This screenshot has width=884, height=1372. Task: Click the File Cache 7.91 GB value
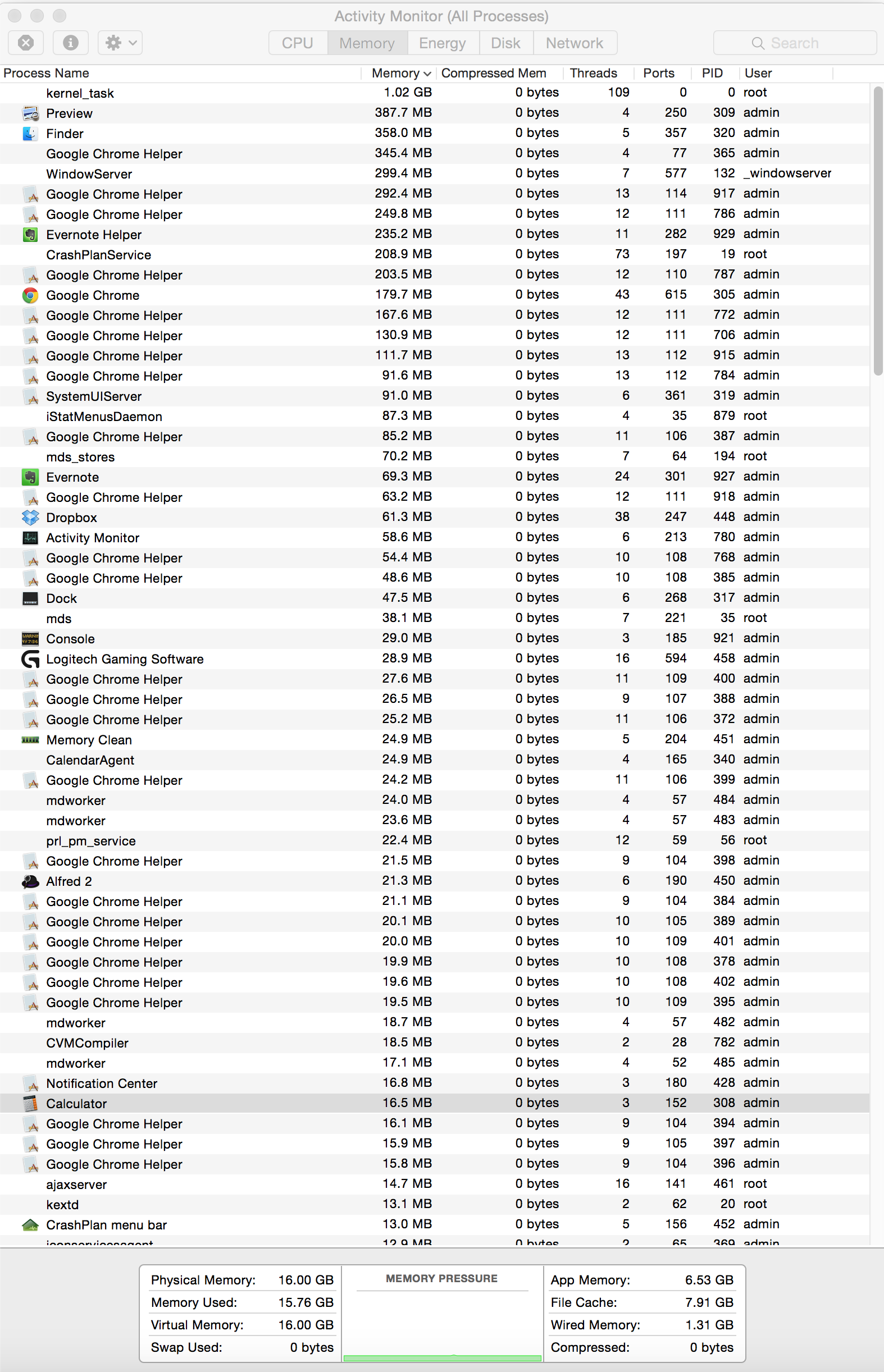[709, 1302]
